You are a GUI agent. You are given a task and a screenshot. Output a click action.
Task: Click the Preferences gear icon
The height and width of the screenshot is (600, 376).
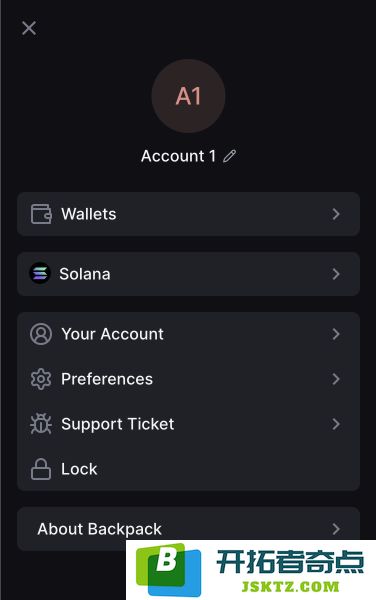point(41,379)
